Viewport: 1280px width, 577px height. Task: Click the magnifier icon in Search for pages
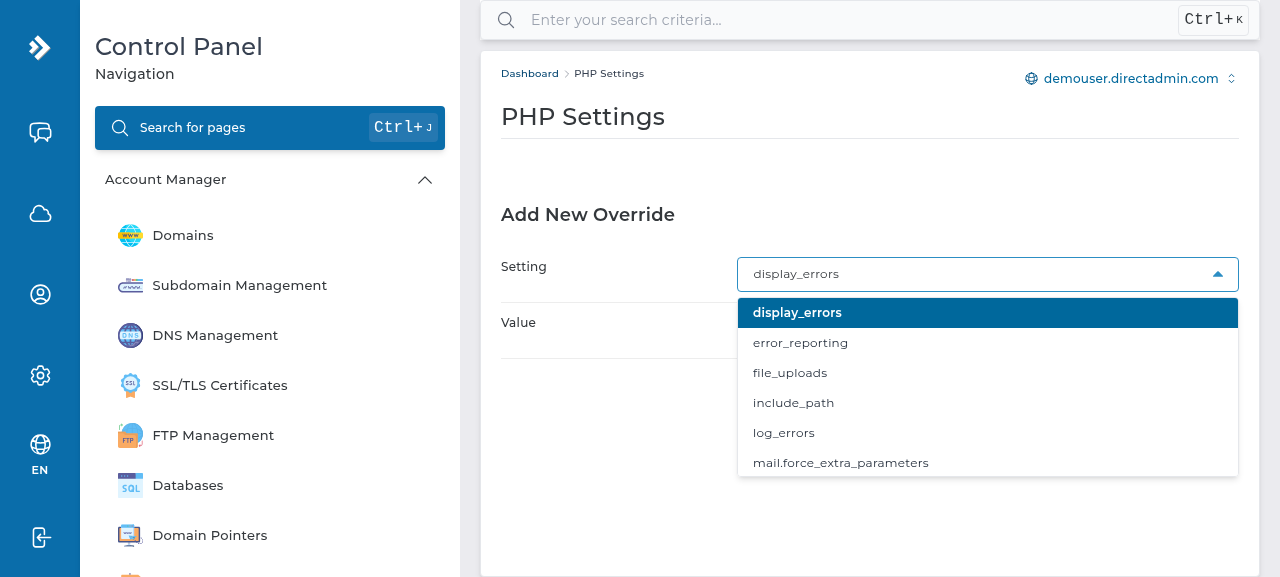(120, 128)
